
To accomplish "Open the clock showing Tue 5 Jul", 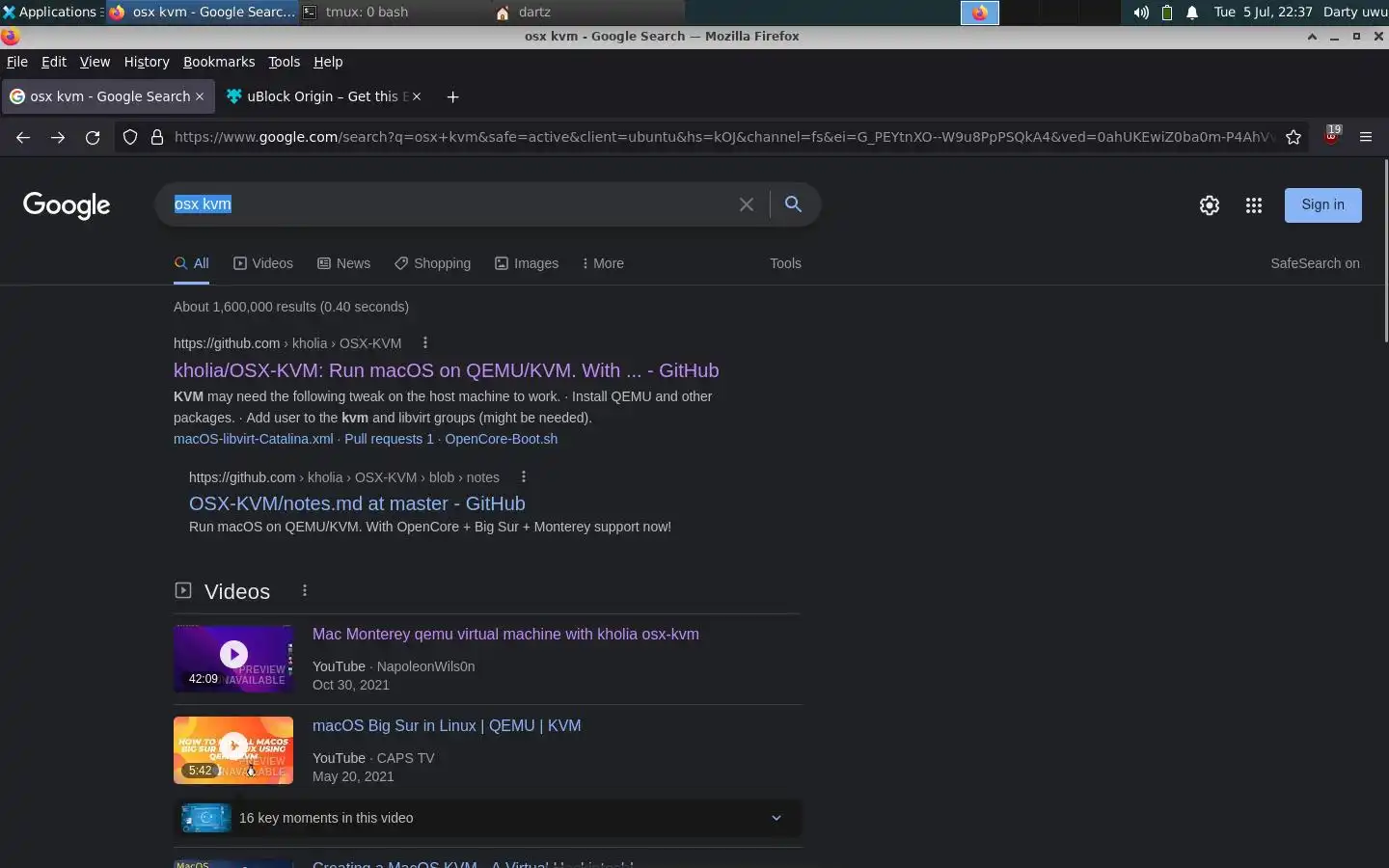I will tap(1264, 13).
